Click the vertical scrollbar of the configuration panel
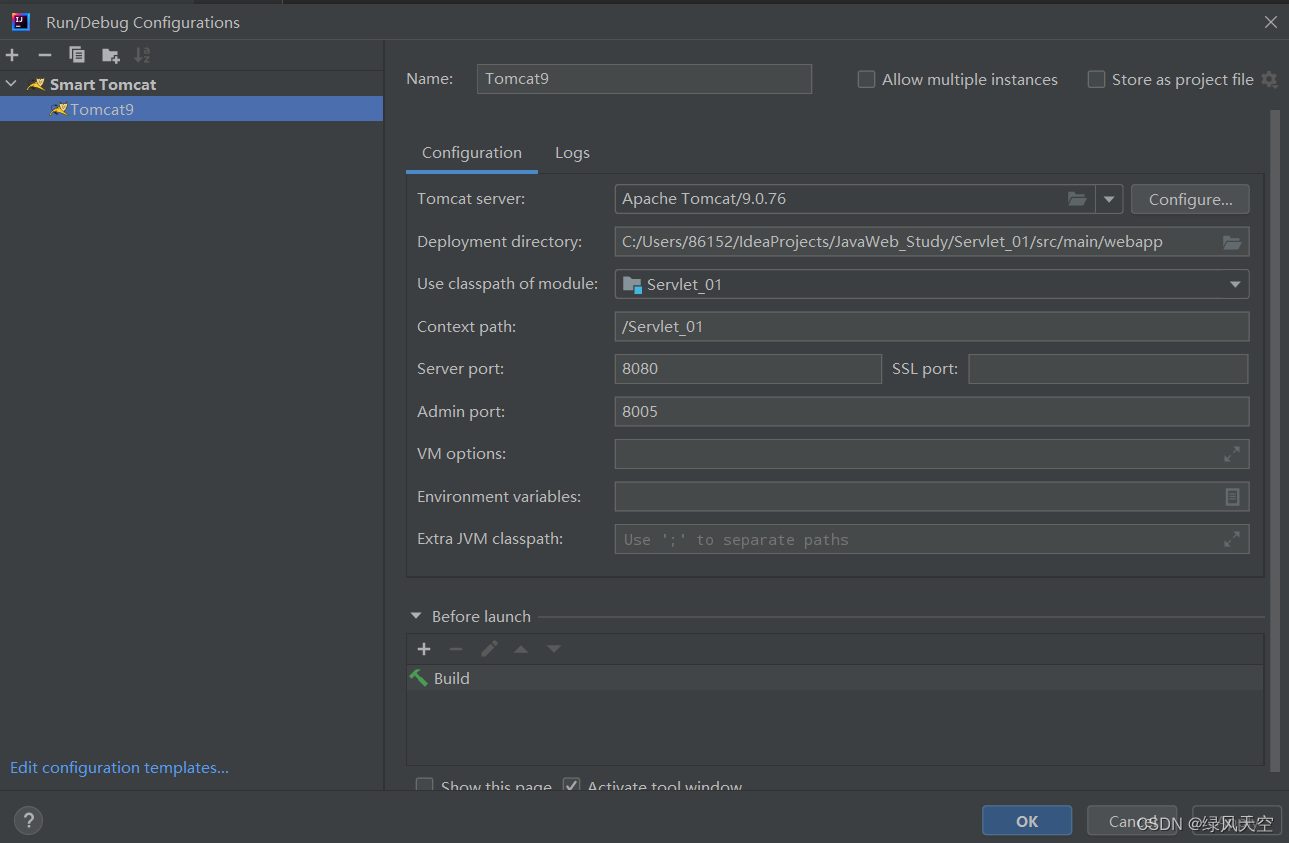The image size is (1289, 843). click(x=1275, y=440)
